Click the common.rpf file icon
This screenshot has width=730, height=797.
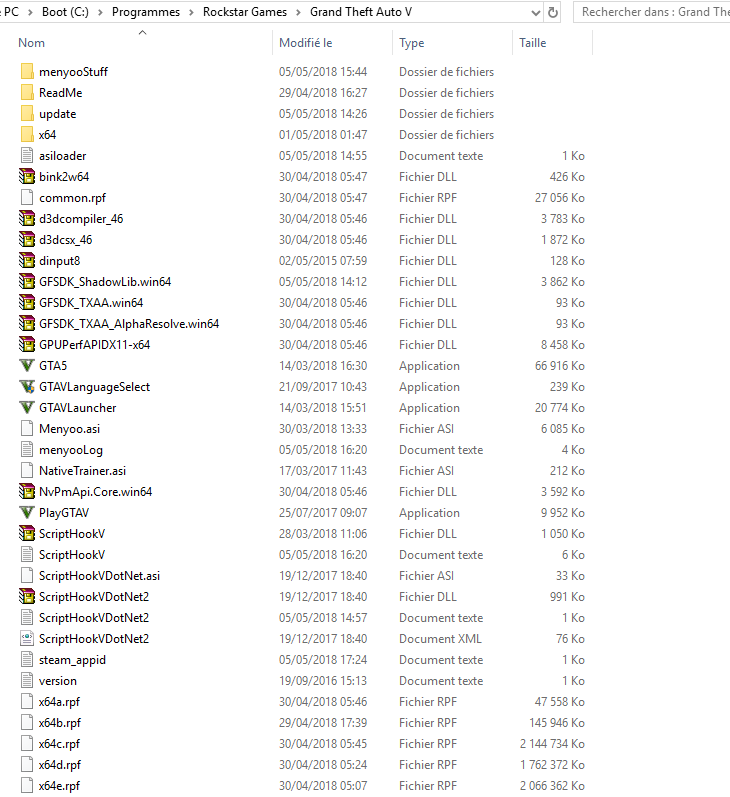pyautogui.click(x=27, y=198)
